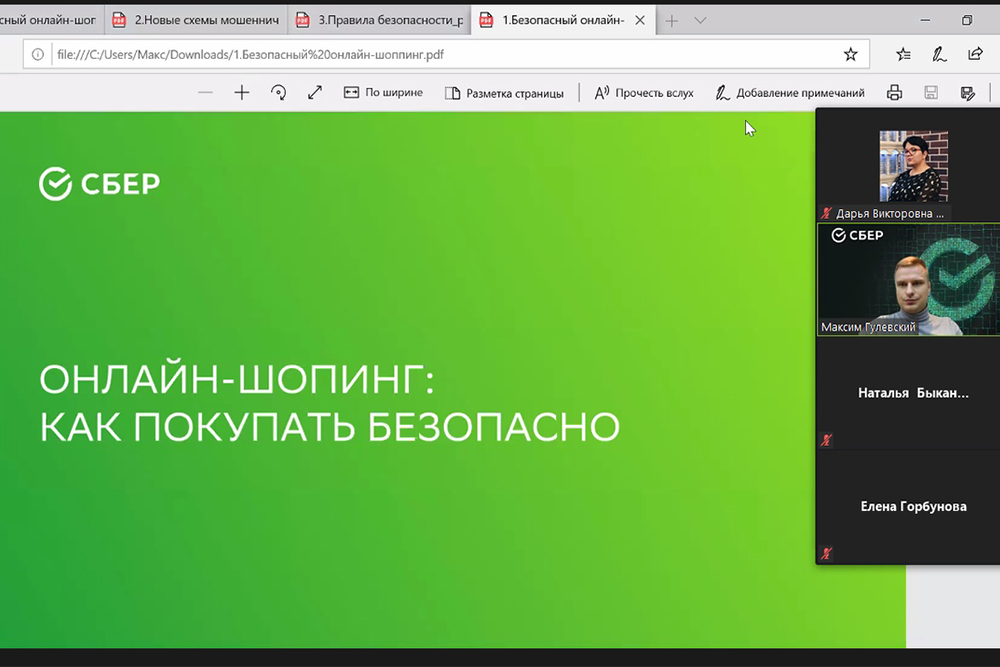Open the Разметка страницы page layout options
Viewport: 1000px width, 667px height.
[505, 93]
